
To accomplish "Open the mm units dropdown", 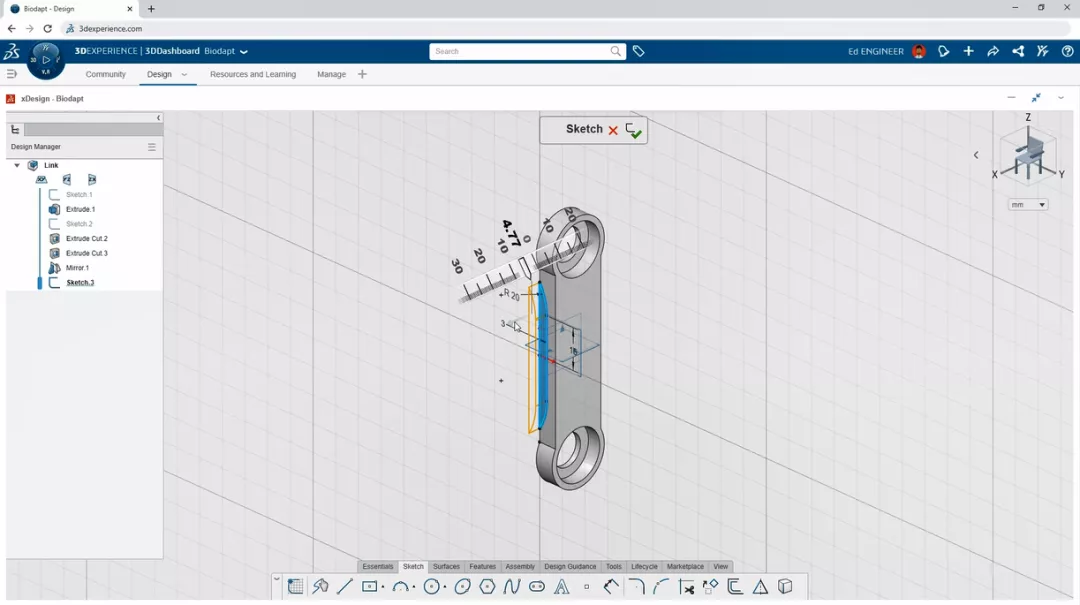I will [1028, 205].
